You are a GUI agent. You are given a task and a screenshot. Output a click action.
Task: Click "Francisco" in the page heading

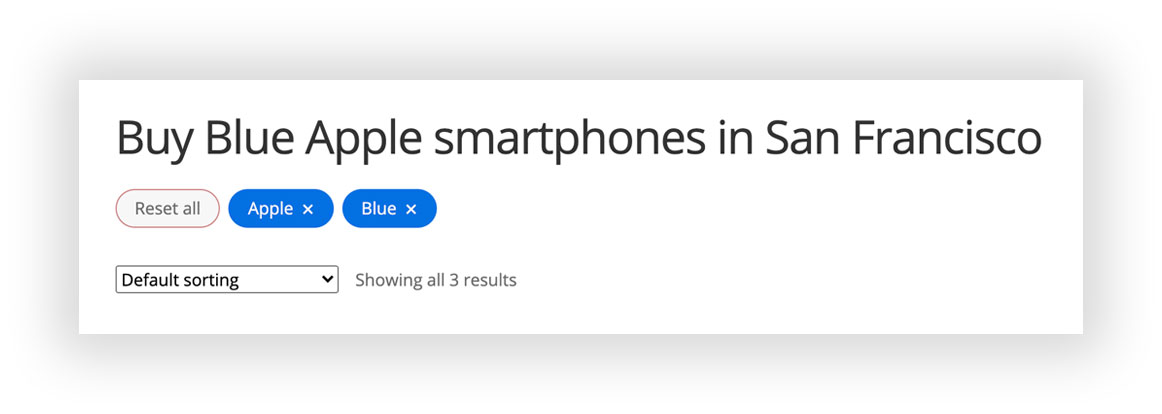[947, 138]
